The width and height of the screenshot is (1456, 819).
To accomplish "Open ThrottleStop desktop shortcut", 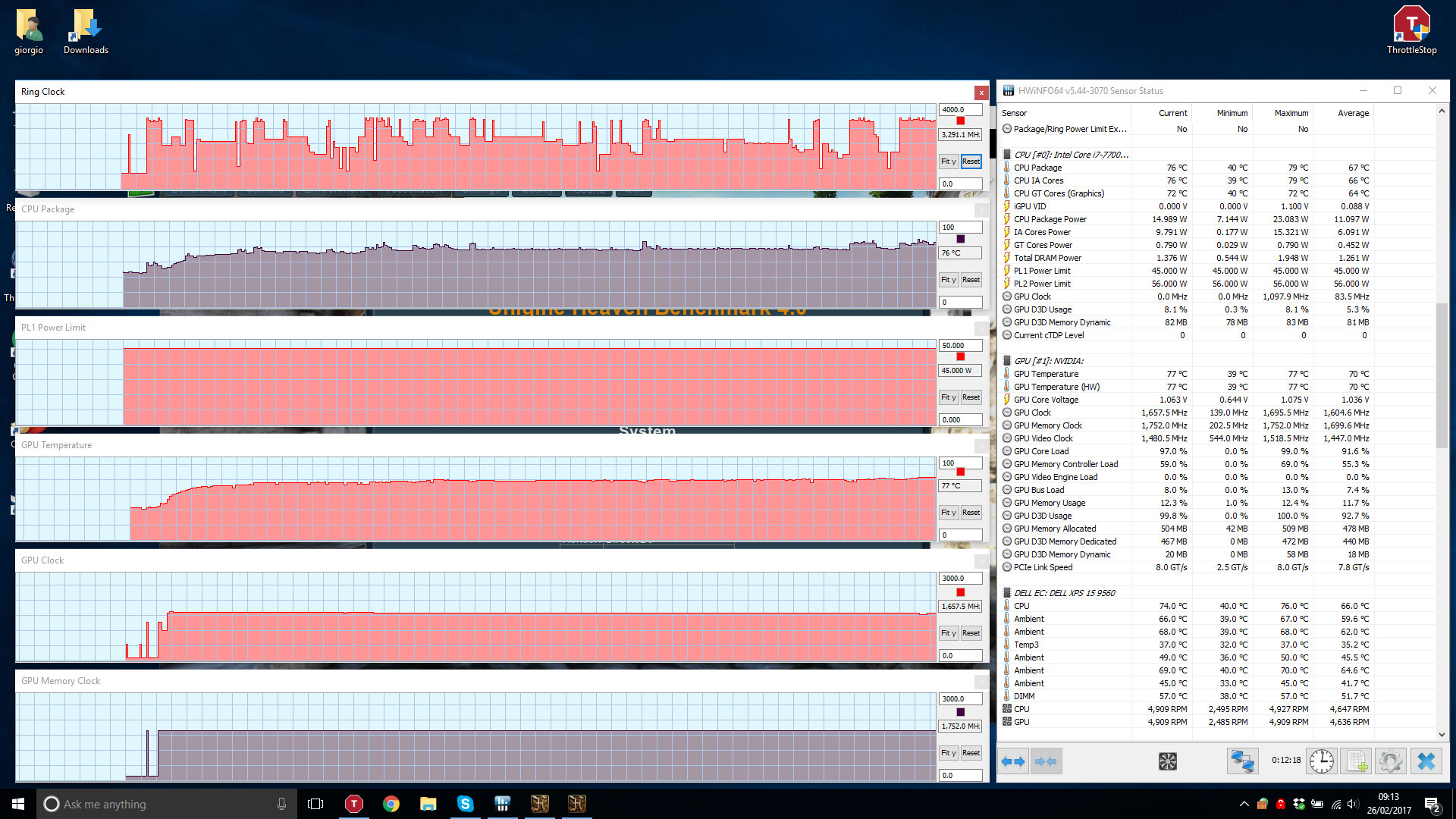I will [1411, 30].
